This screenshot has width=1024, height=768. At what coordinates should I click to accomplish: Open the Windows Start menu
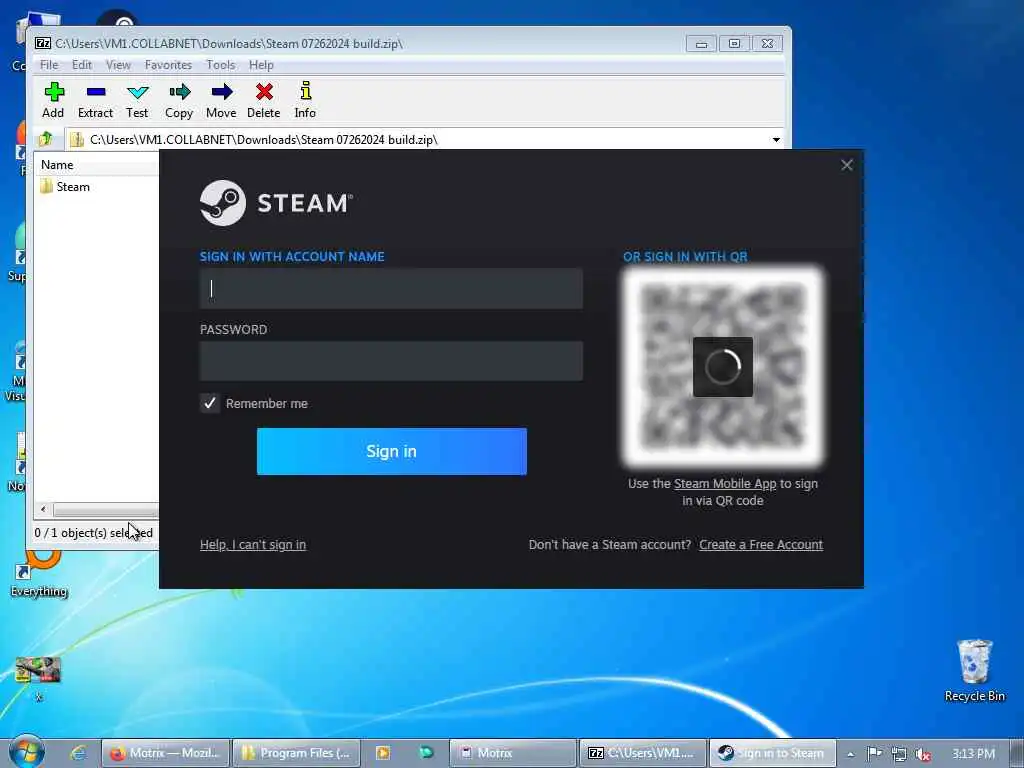click(26, 752)
